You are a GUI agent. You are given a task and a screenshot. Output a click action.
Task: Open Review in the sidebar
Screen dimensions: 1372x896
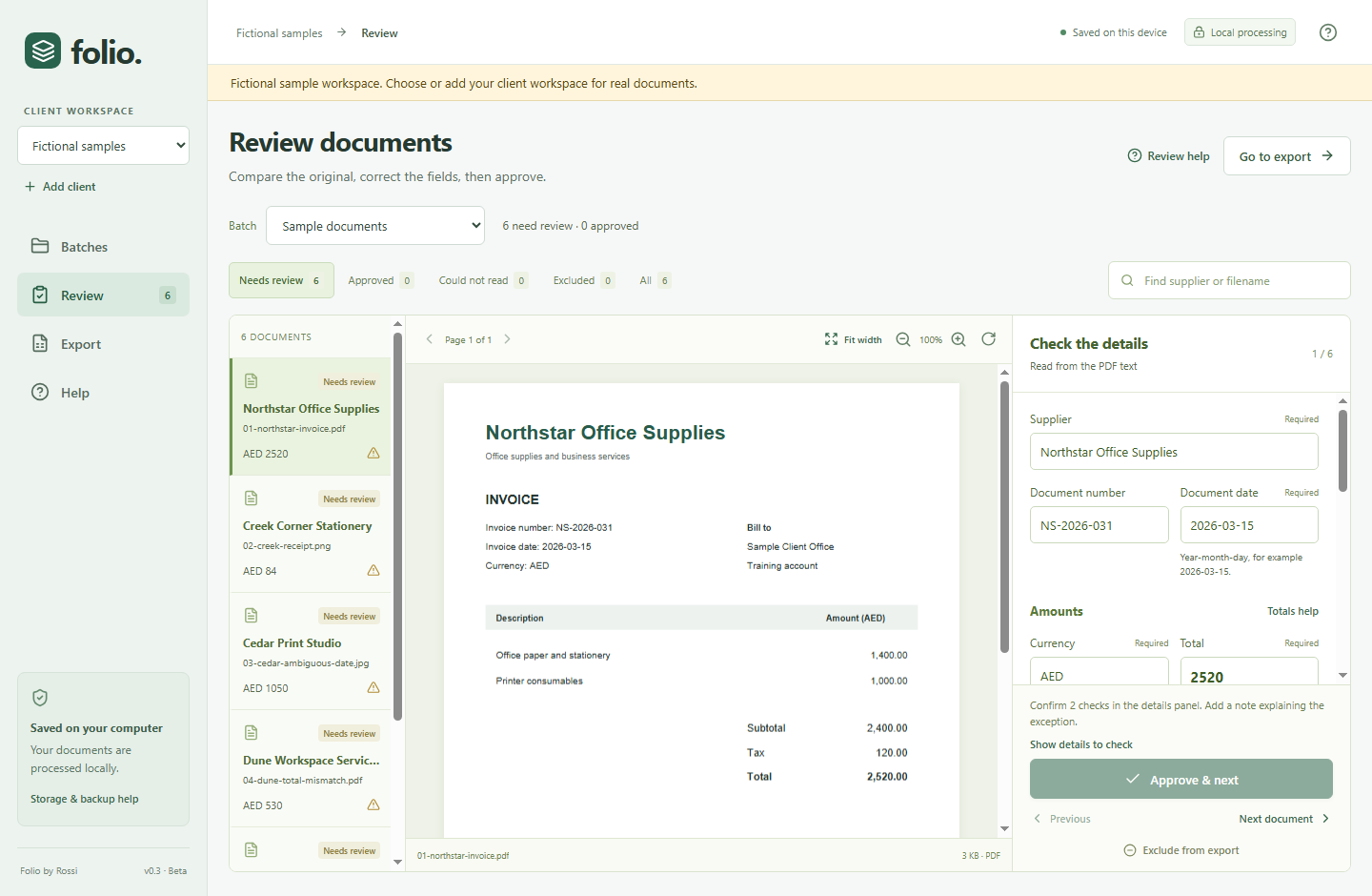click(103, 295)
